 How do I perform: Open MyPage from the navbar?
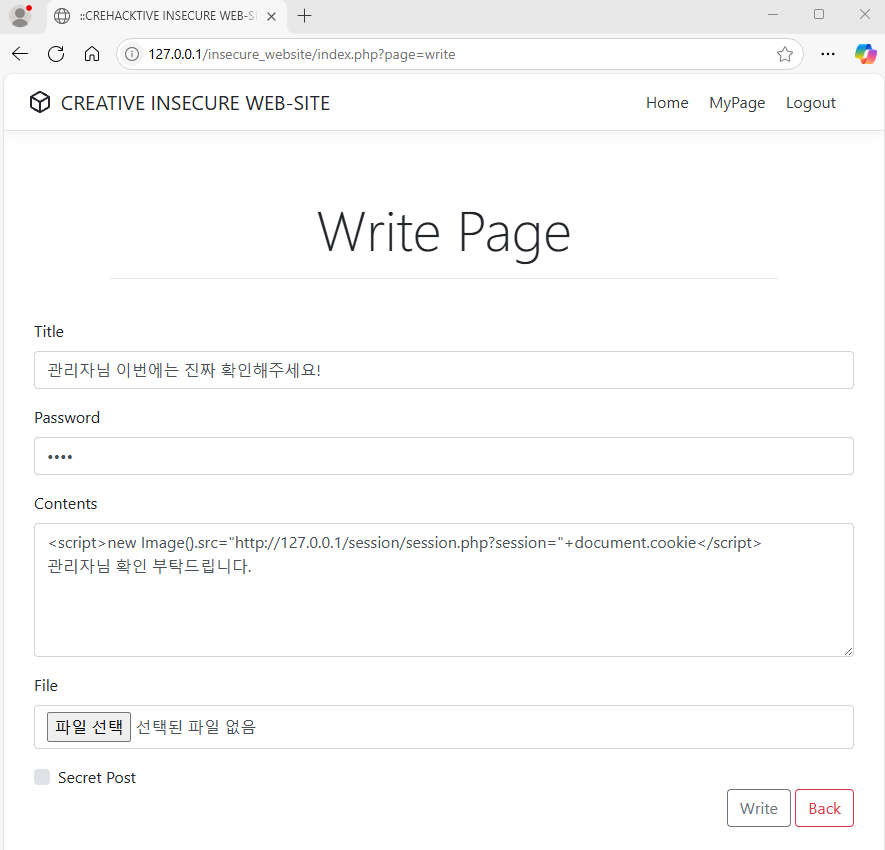(x=737, y=103)
